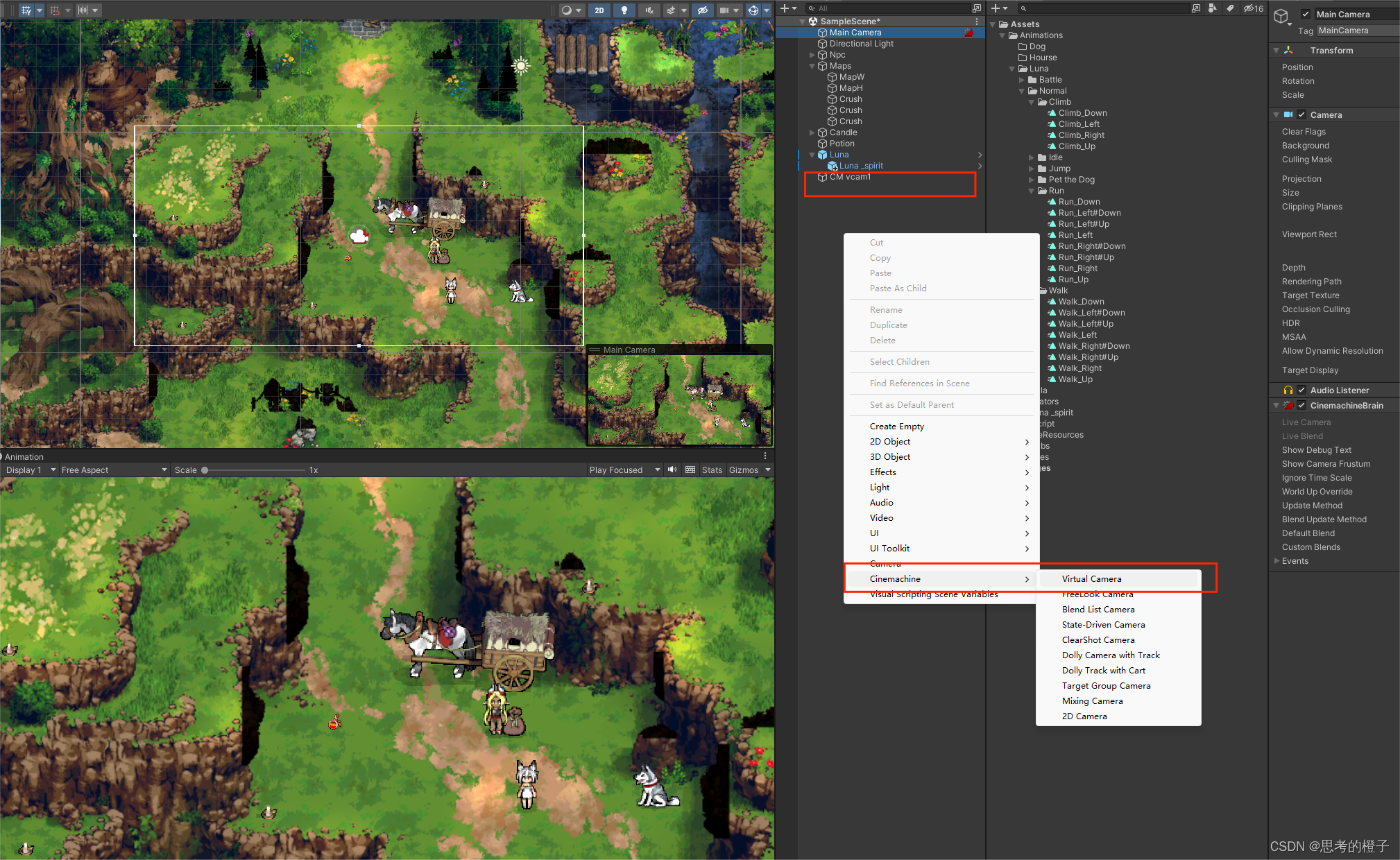
Task: Toggle 2D scene view mode
Action: [599, 10]
